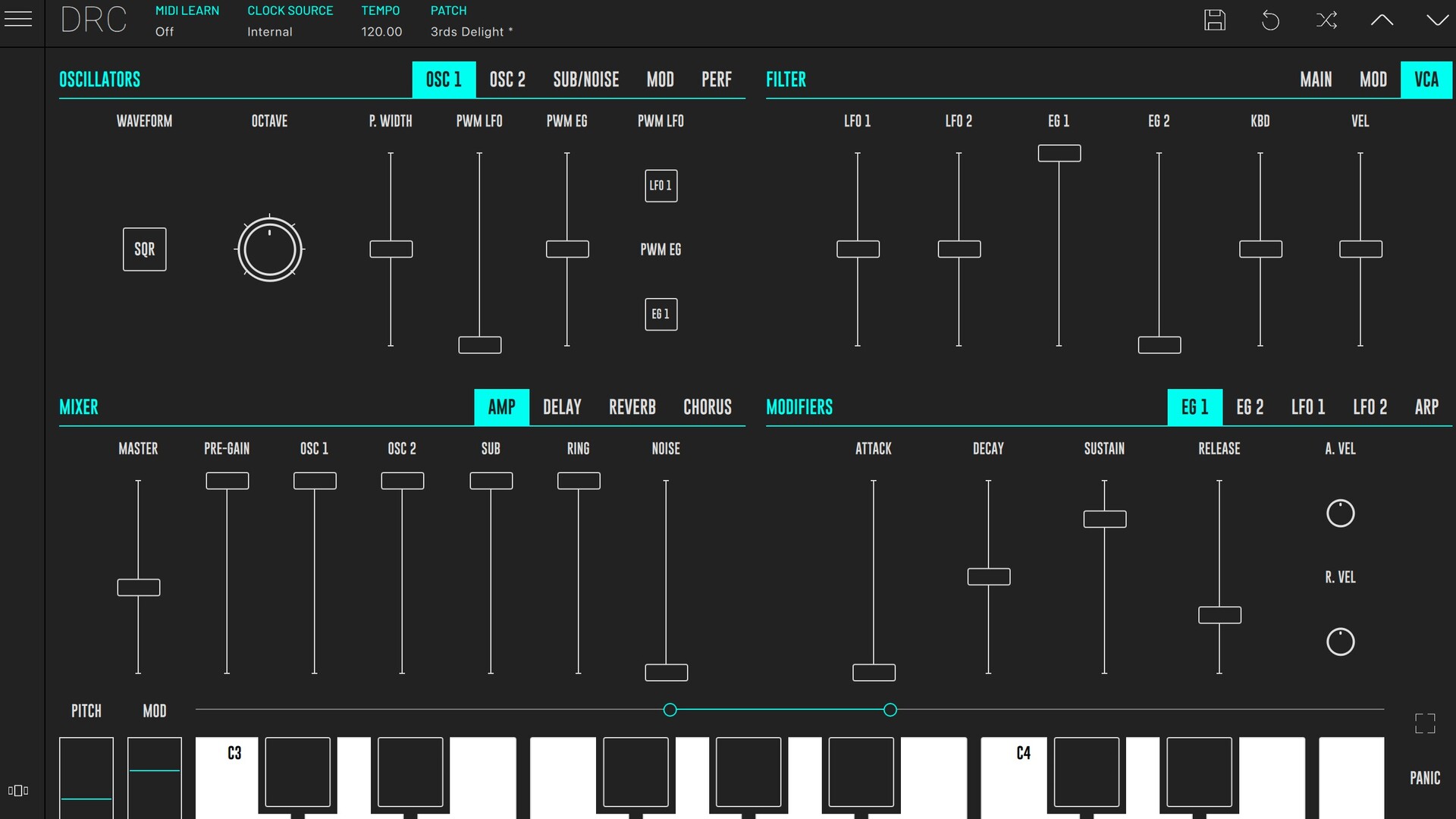The width and height of the screenshot is (1456, 819).
Task: Open the CHORUS effects tab
Action: pyautogui.click(x=708, y=407)
